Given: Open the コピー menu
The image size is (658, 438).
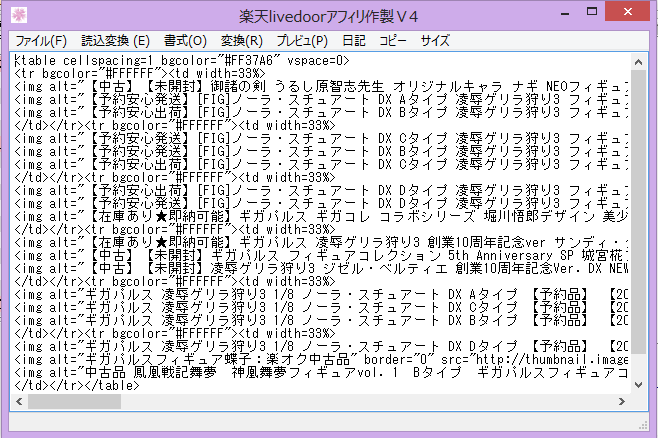Looking at the screenshot, I should pyautogui.click(x=393, y=41).
